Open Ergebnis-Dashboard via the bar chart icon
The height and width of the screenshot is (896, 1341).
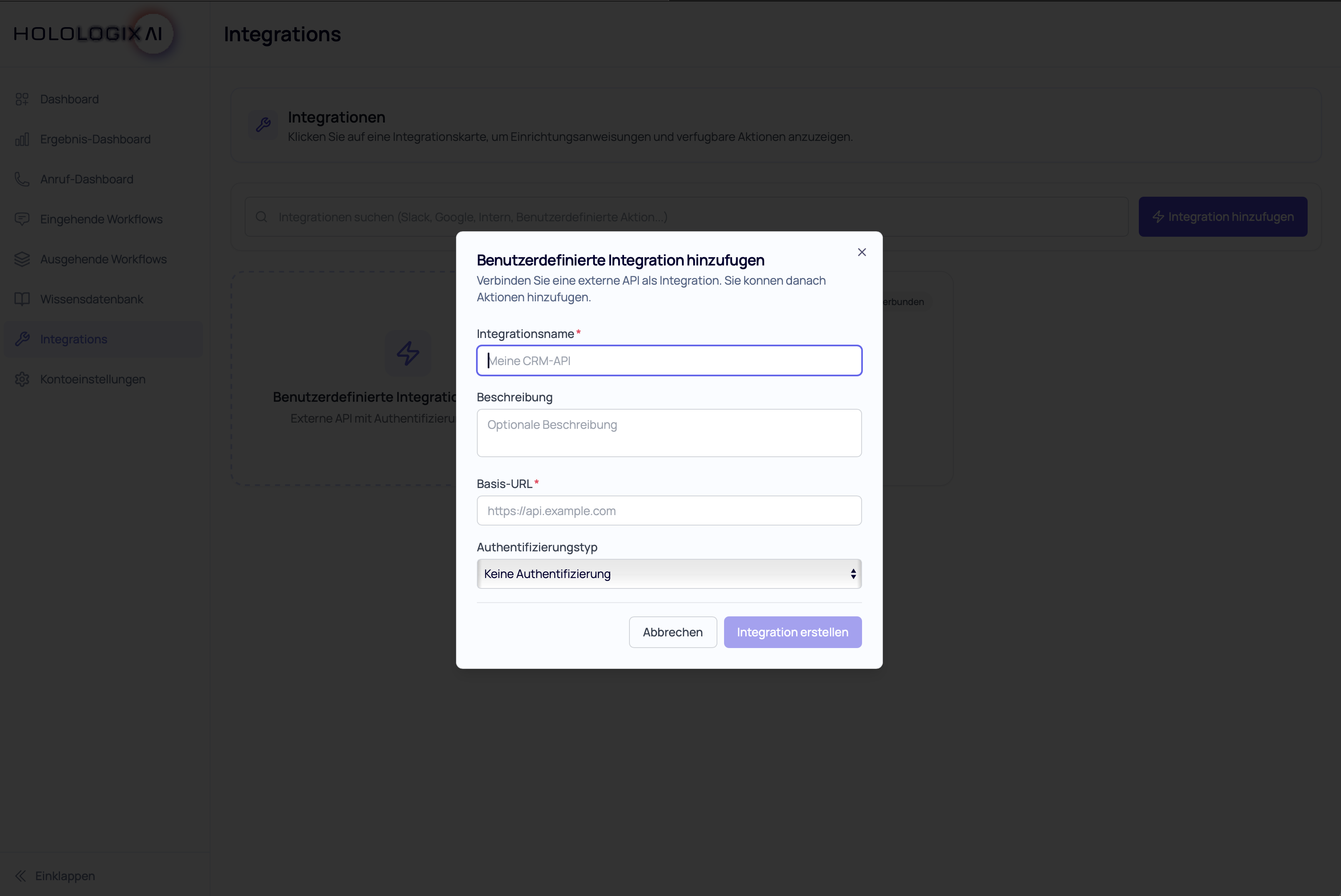(22, 139)
